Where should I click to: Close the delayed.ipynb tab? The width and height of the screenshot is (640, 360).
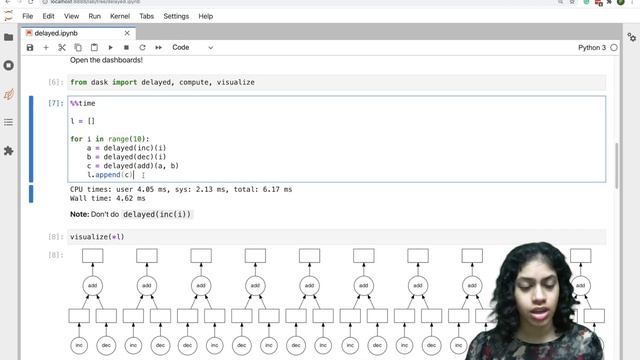coord(127,33)
